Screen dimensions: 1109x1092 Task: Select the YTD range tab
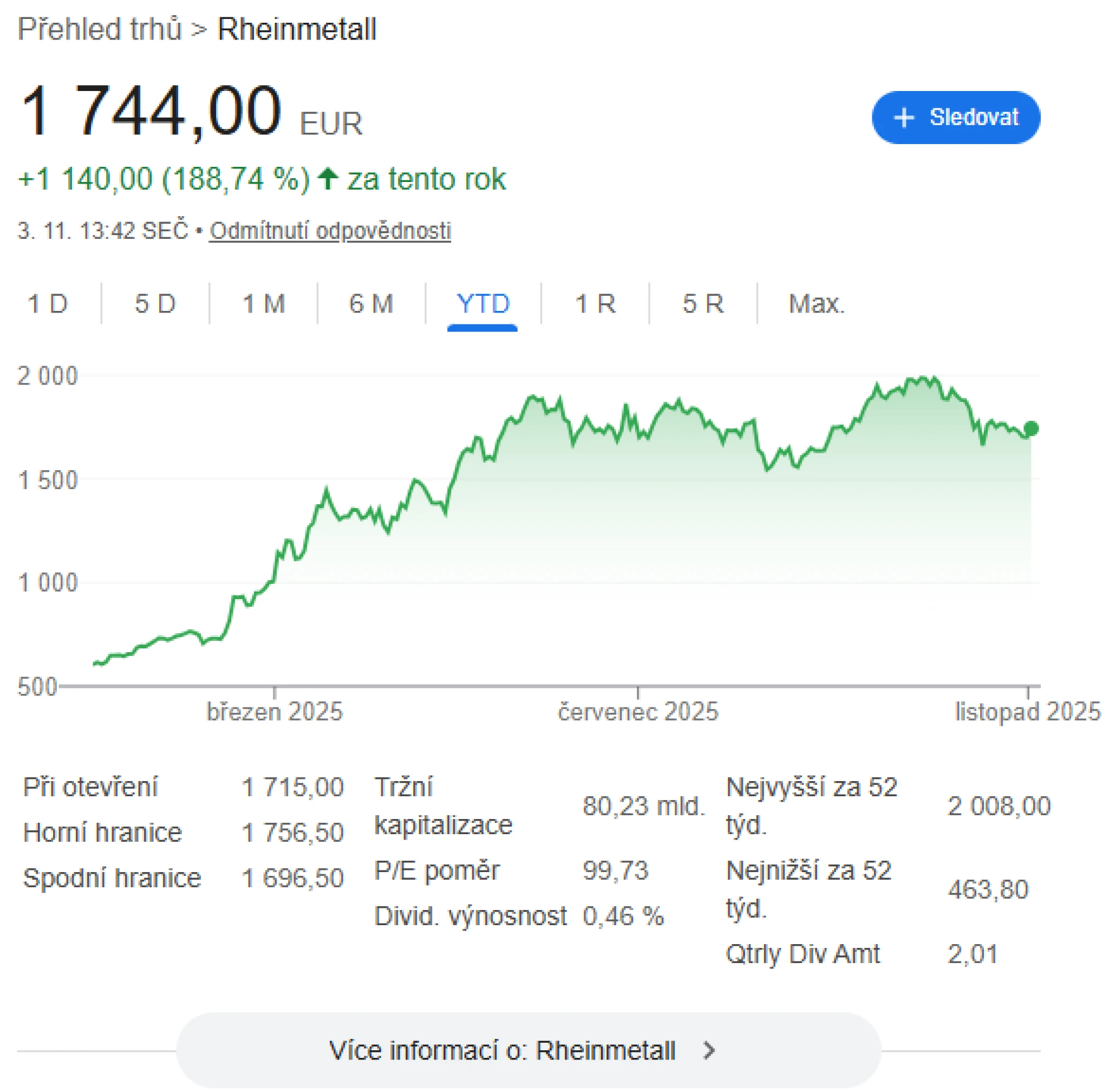(x=482, y=304)
